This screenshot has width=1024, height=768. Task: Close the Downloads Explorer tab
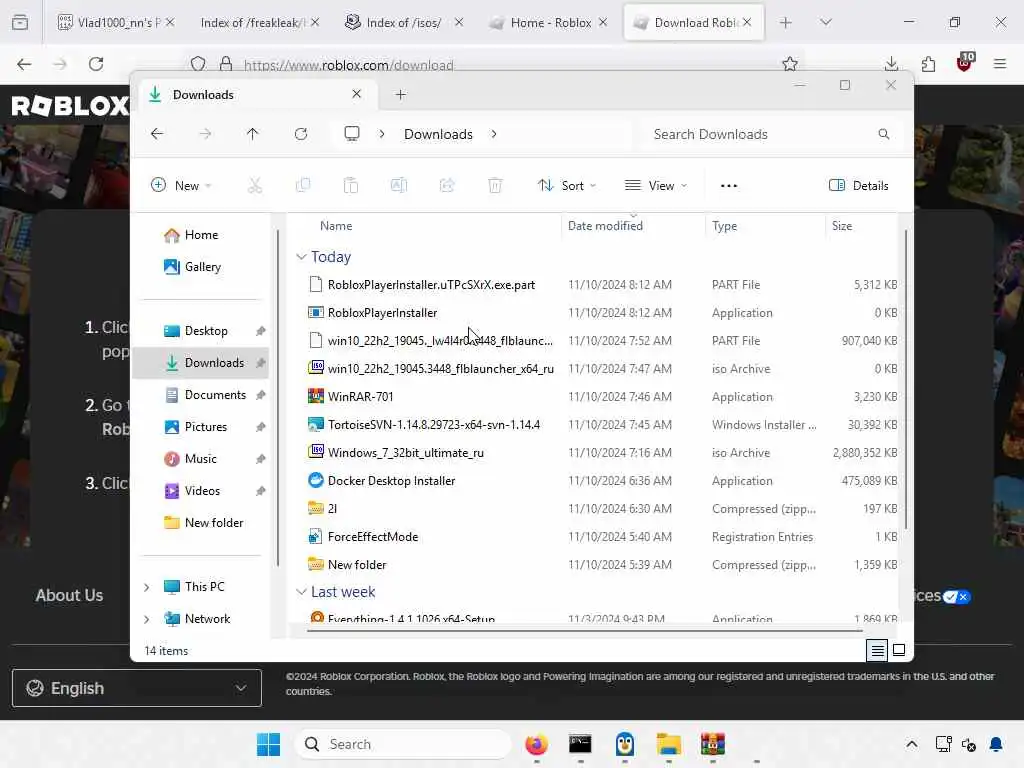357,94
